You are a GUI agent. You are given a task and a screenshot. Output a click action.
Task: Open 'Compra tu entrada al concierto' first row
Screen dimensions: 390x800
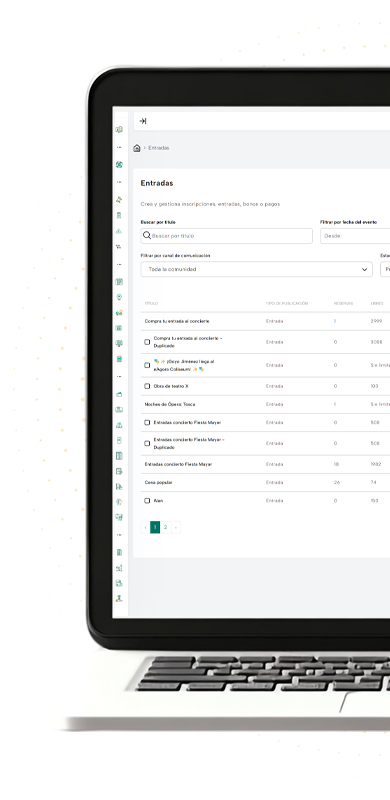point(177,321)
